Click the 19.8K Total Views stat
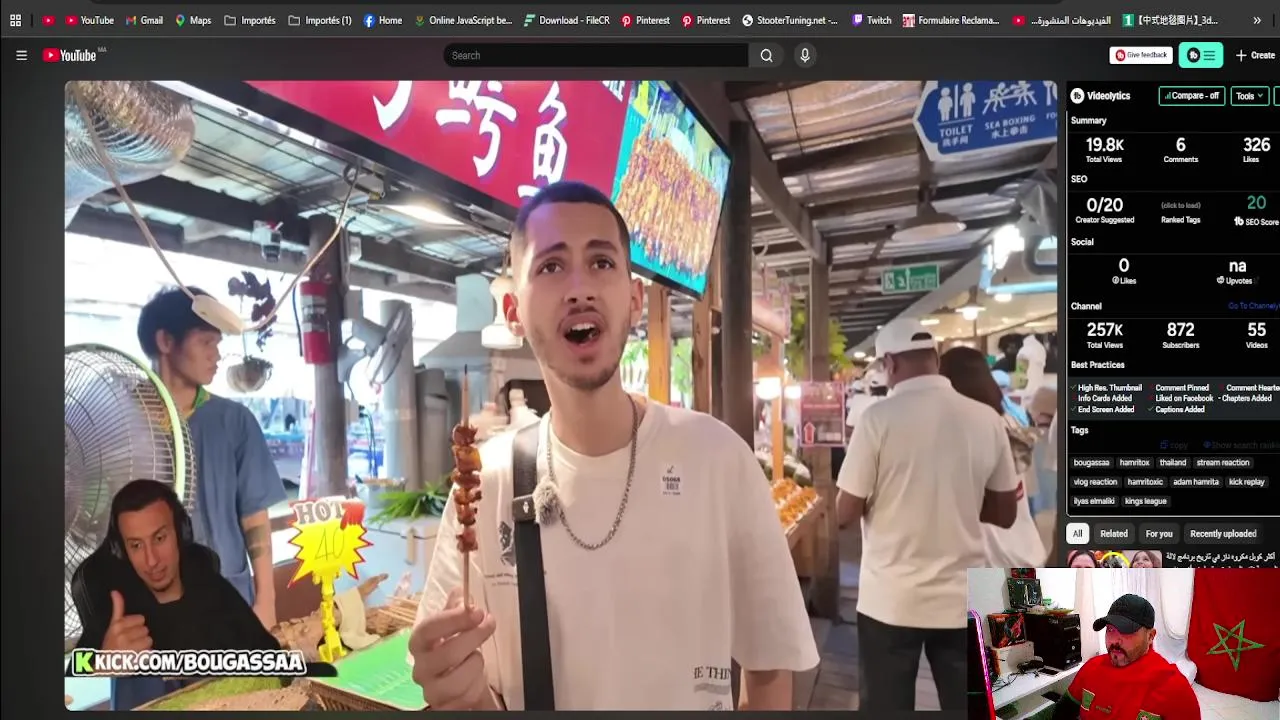Image resolution: width=1280 pixels, height=720 pixels. tap(1104, 150)
